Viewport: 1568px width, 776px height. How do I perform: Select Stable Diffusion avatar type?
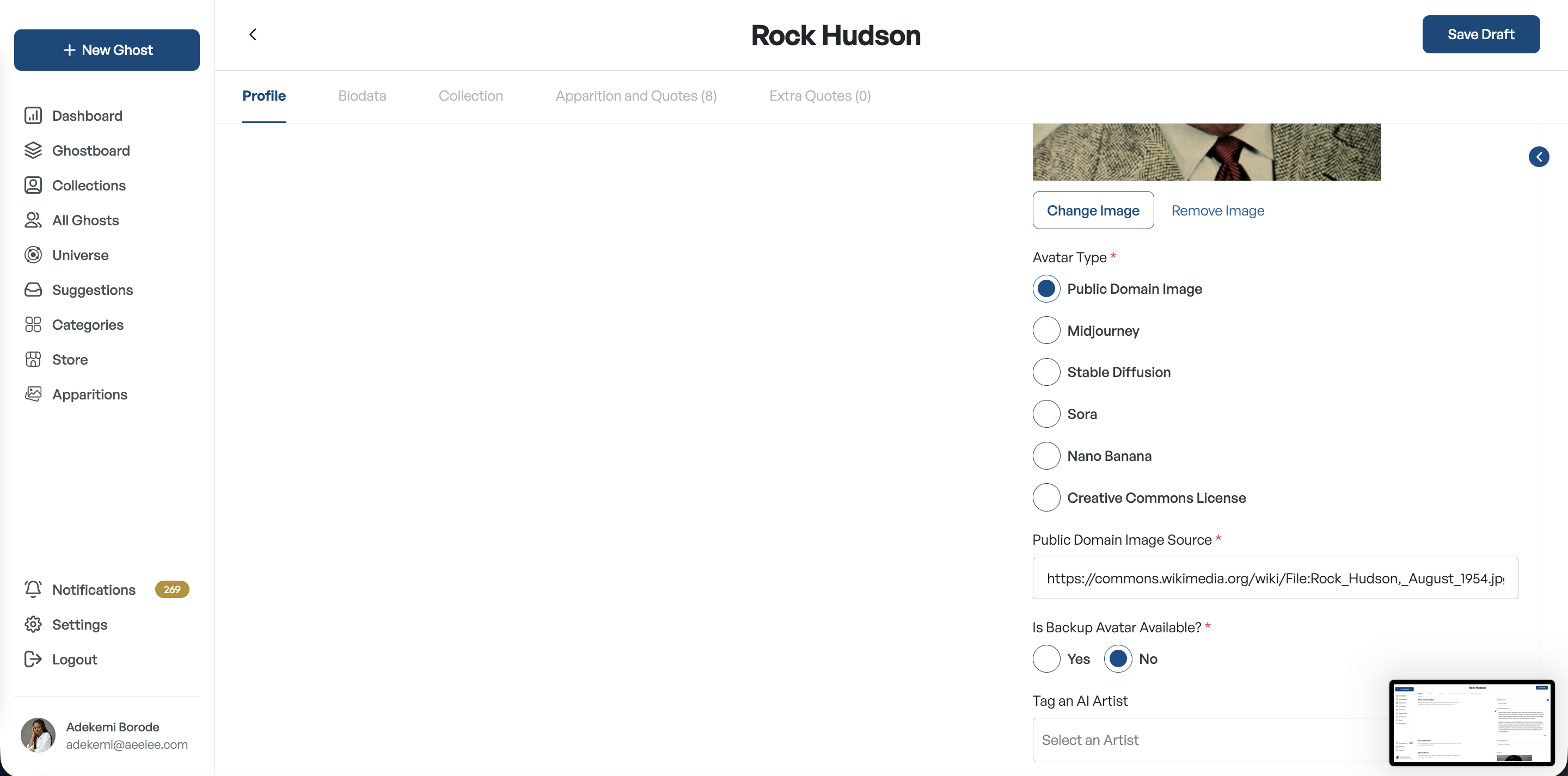click(x=1046, y=372)
